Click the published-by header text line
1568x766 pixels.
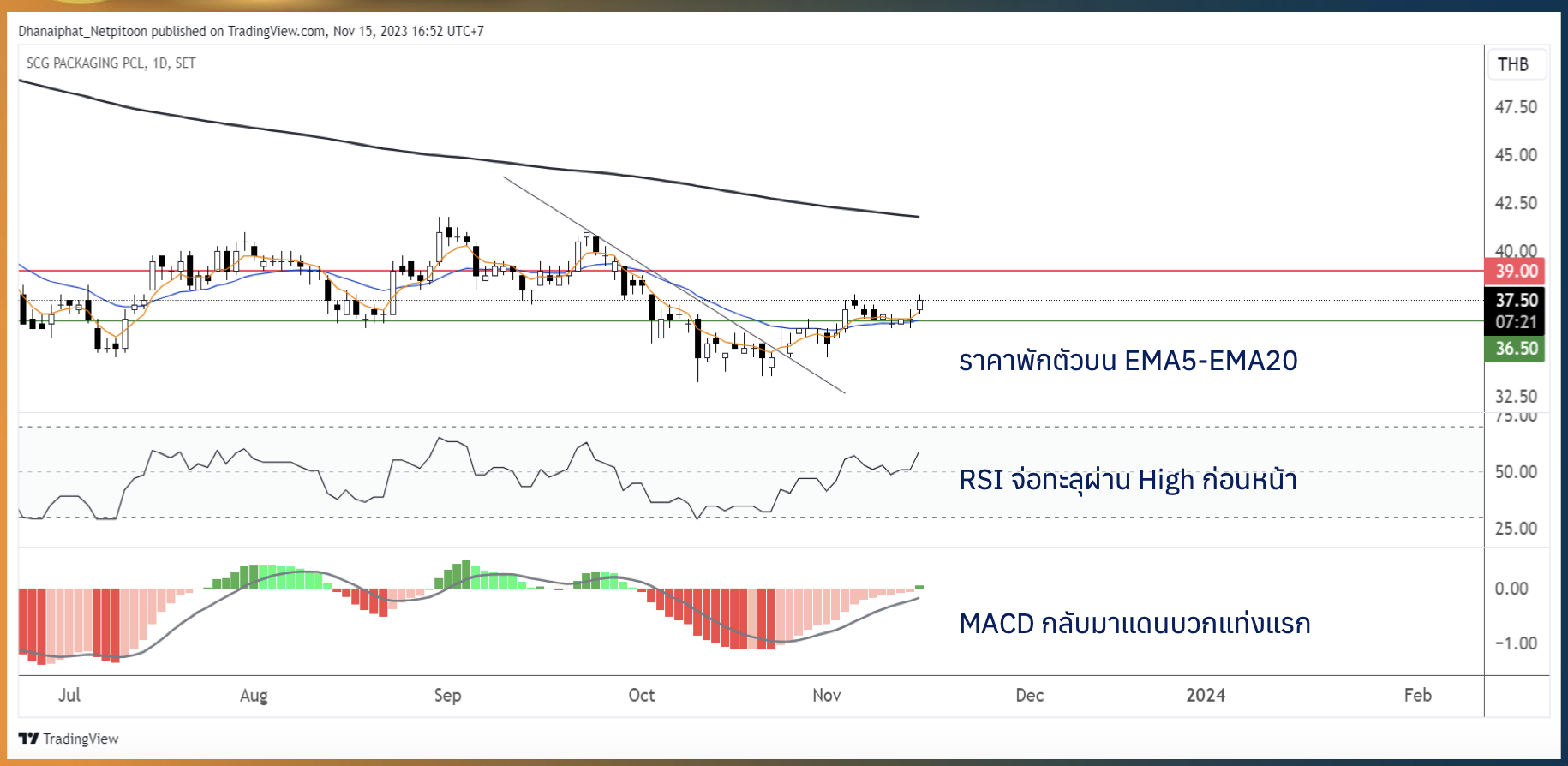pos(251,31)
